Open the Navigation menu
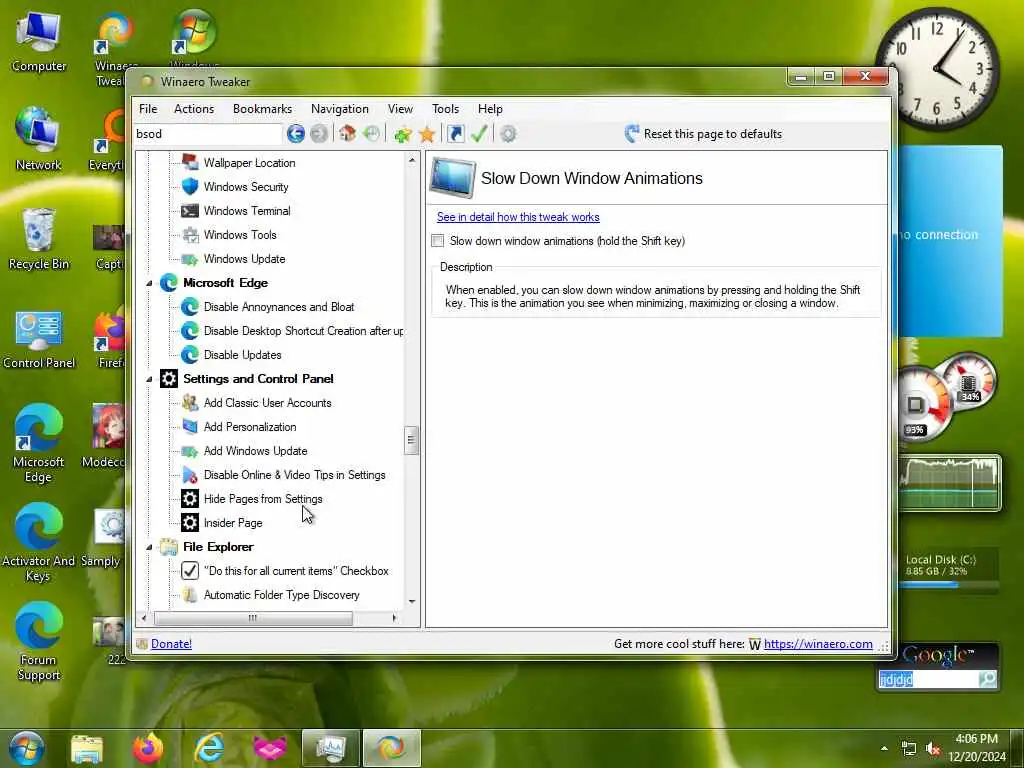Screen dimensions: 1024x768 (340, 109)
